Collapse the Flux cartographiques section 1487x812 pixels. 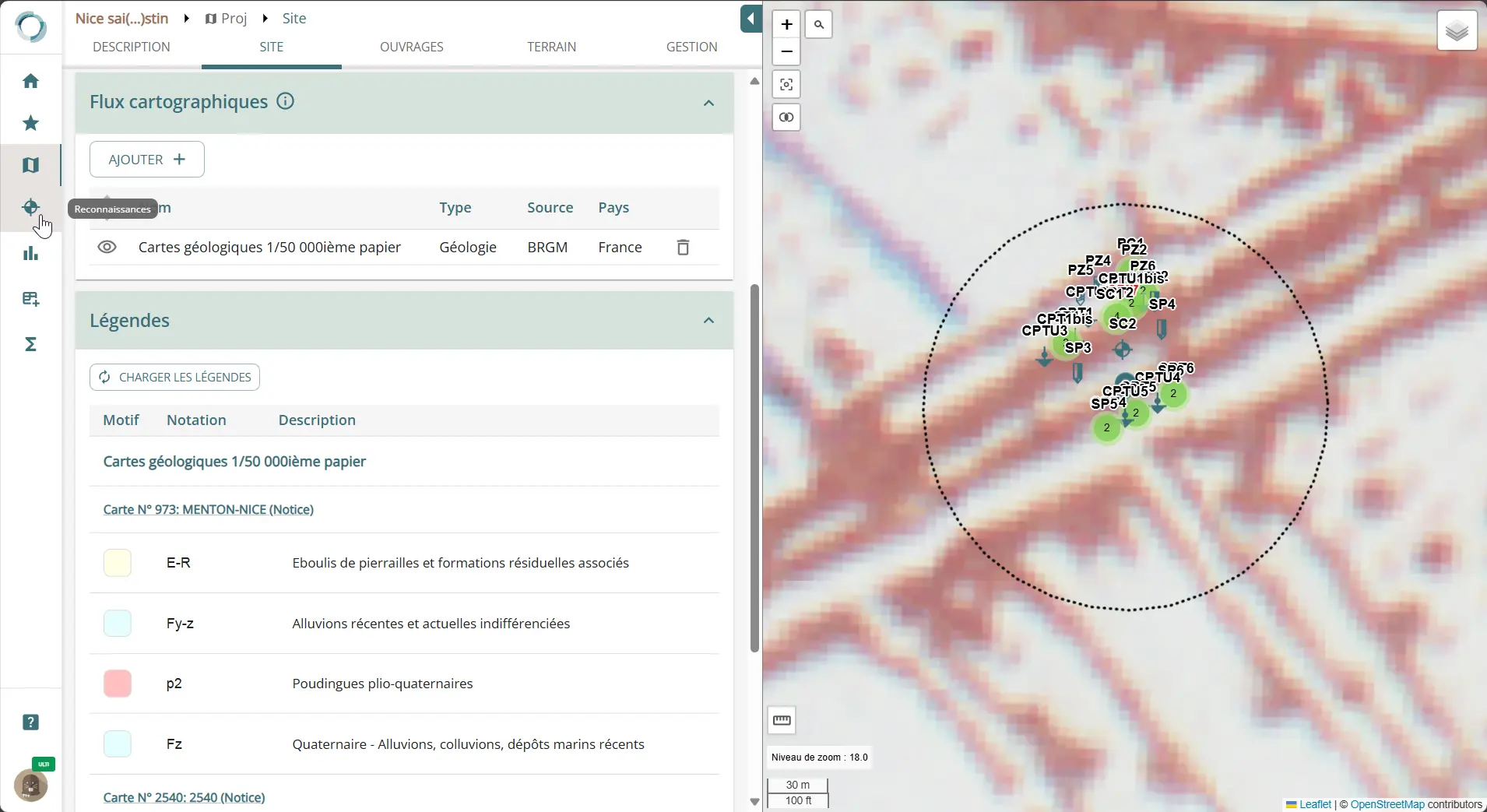(708, 103)
